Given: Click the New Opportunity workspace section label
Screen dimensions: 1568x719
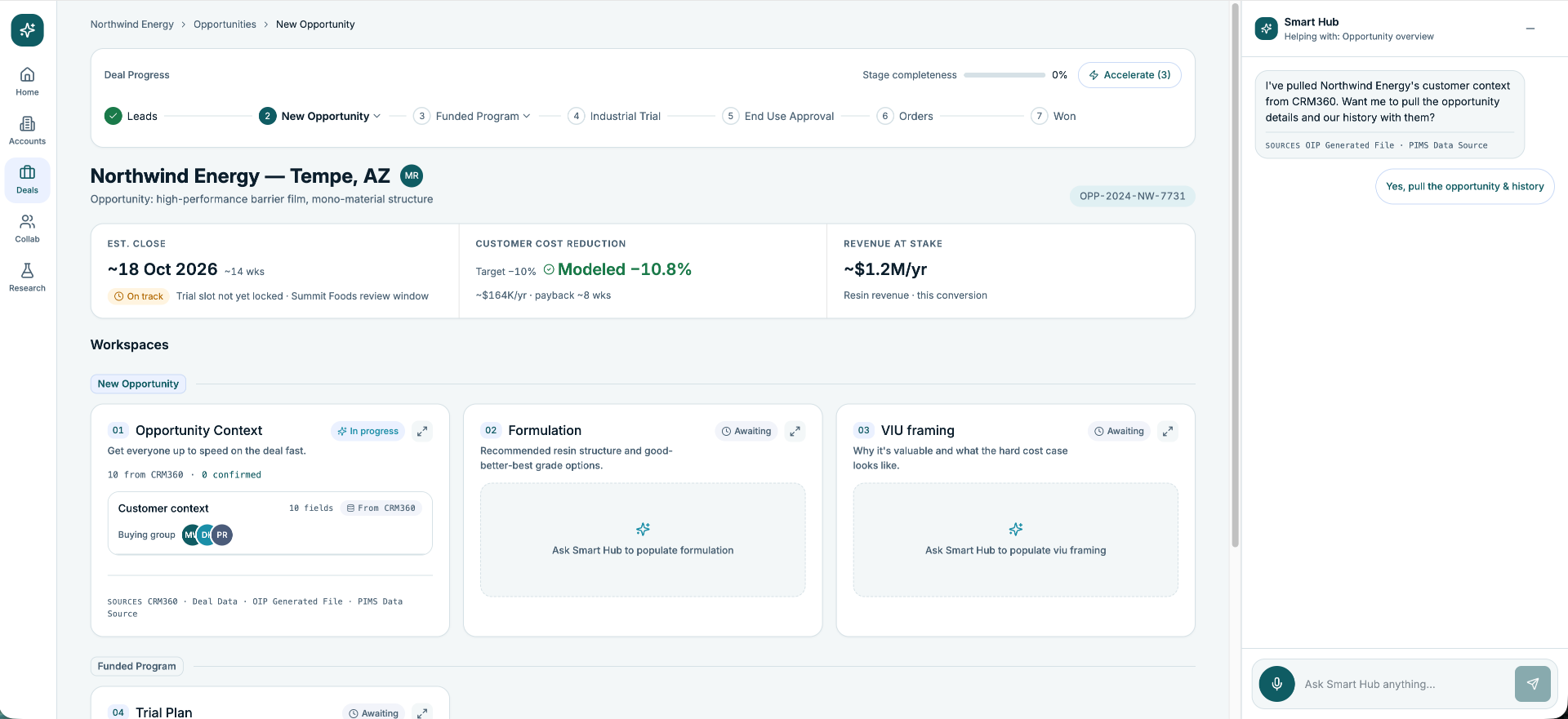Looking at the screenshot, I should (x=138, y=384).
